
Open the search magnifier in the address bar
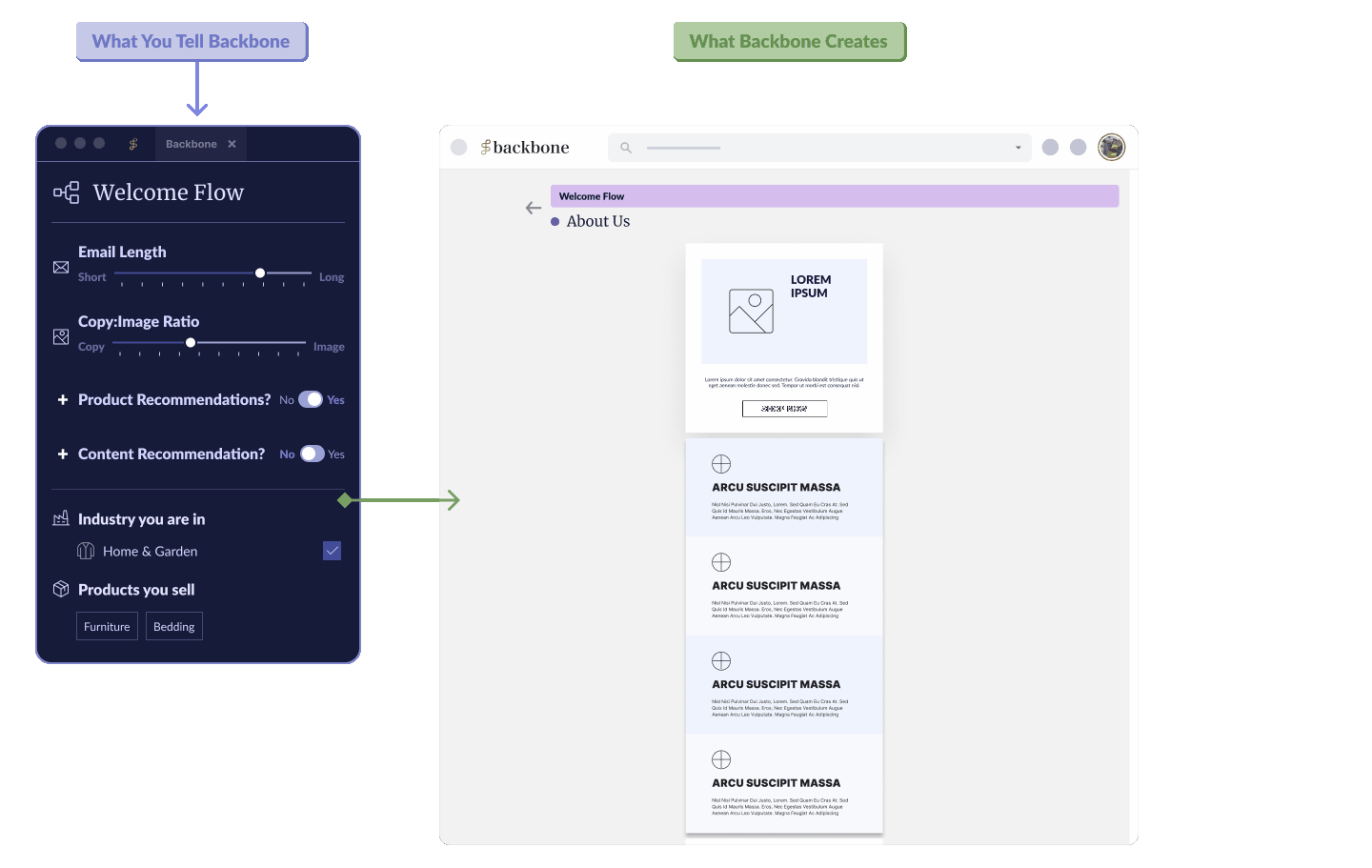click(x=625, y=148)
